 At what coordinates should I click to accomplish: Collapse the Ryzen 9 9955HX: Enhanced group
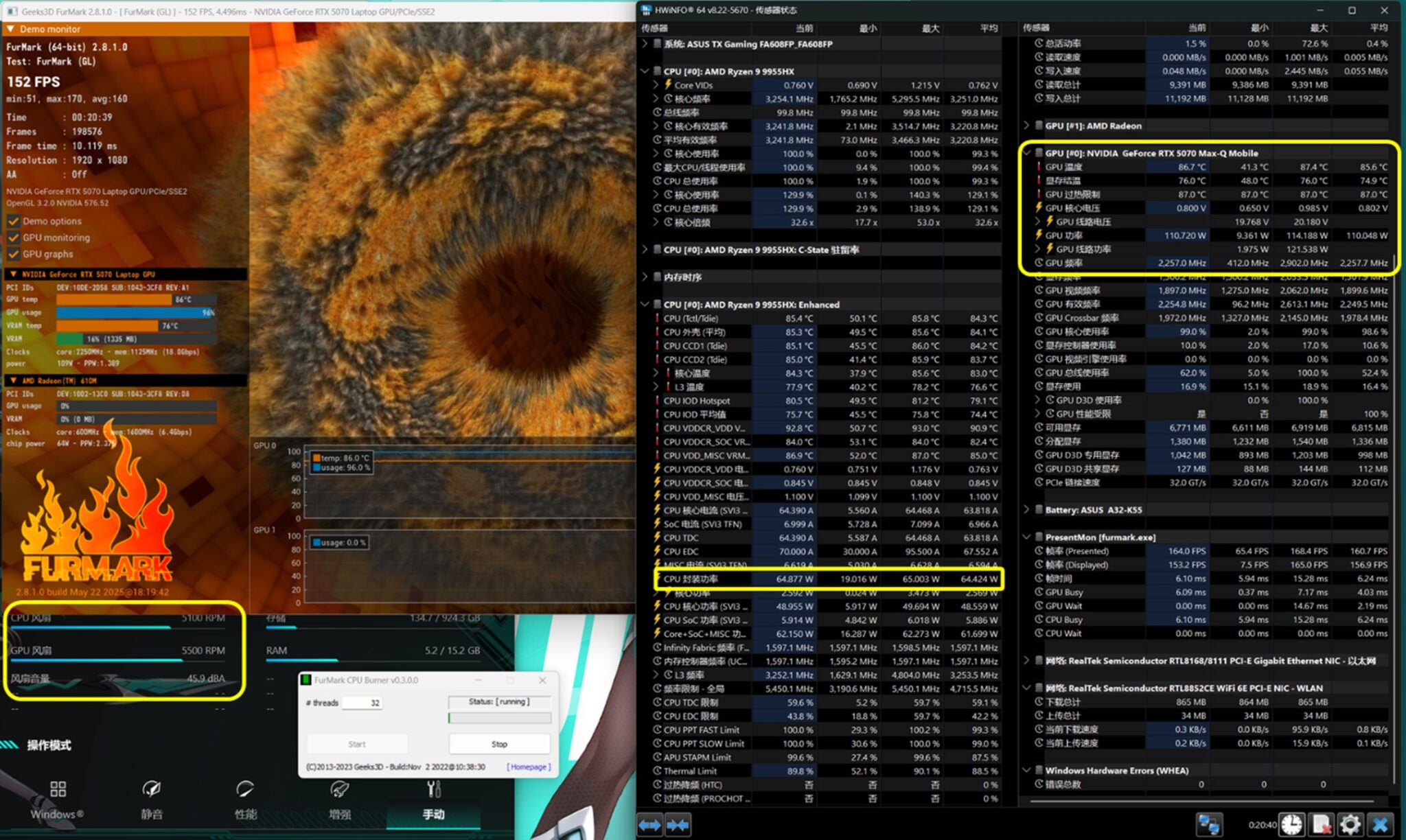pyautogui.click(x=645, y=305)
